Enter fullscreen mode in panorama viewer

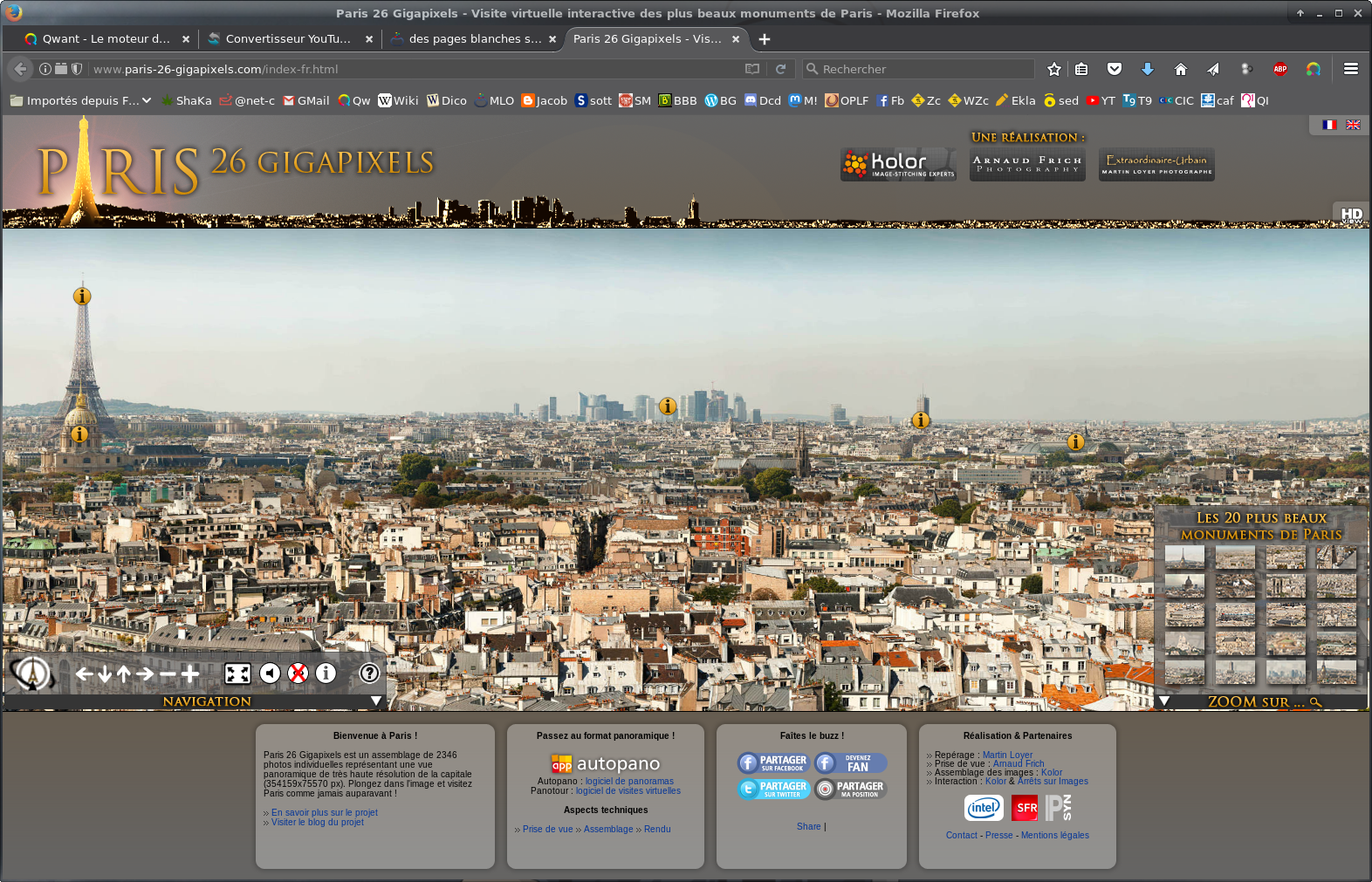tap(237, 673)
